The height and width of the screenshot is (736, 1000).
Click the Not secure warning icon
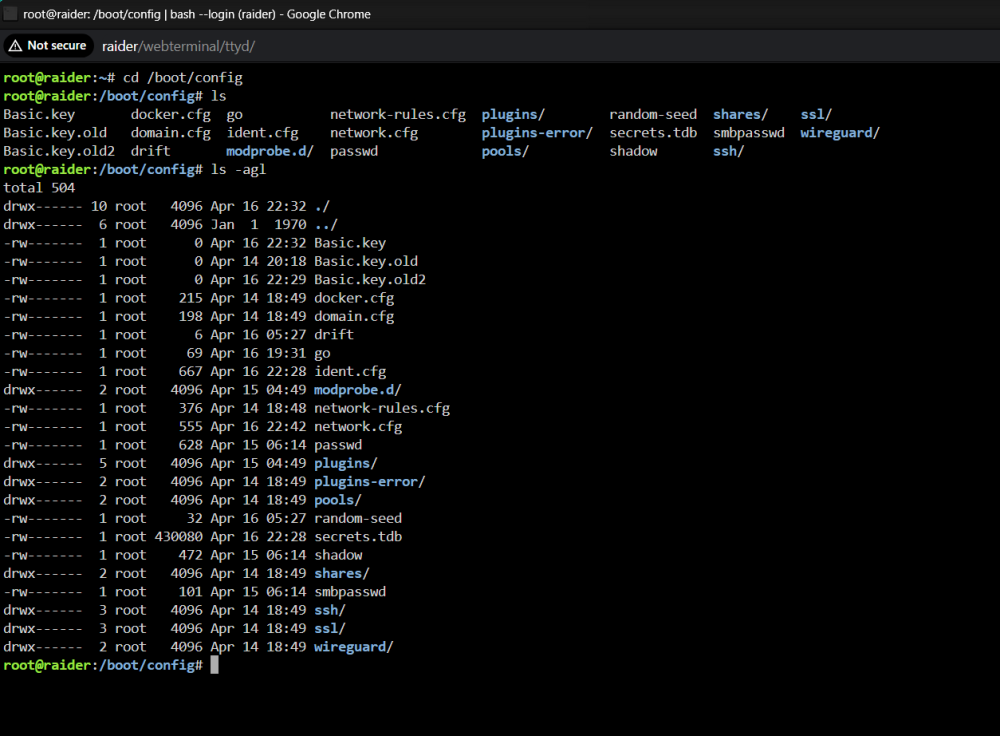click(x=15, y=46)
